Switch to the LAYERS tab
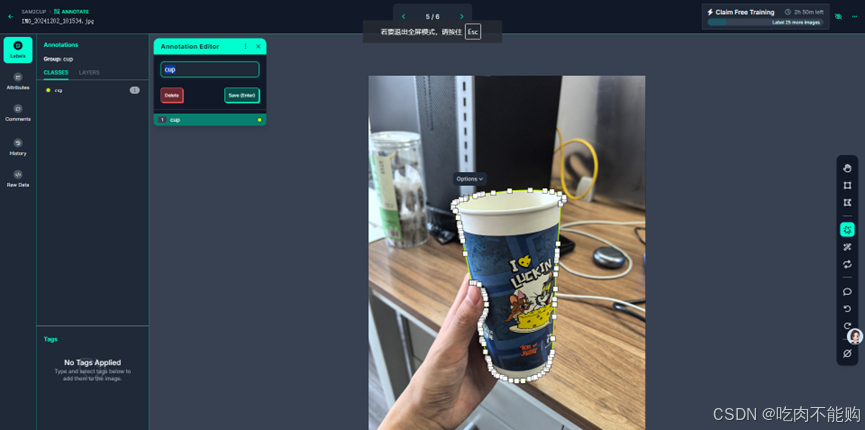 (x=89, y=72)
